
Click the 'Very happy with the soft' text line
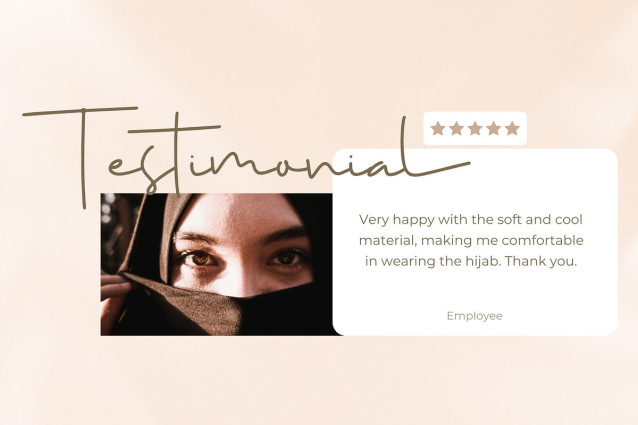click(x=471, y=220)
